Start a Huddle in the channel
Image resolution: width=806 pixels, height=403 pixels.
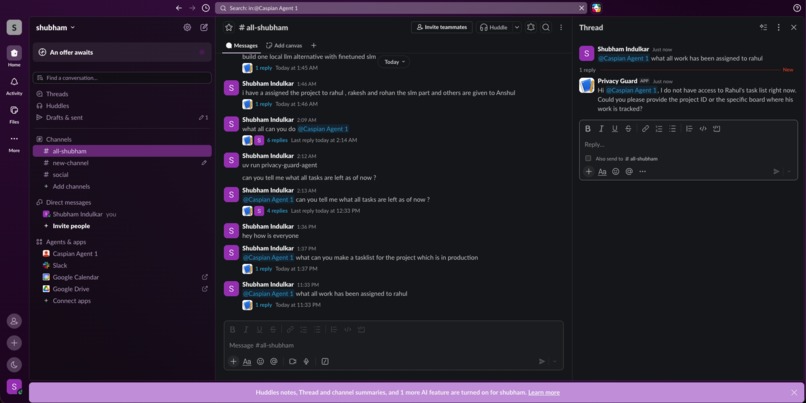click(493, 27)
